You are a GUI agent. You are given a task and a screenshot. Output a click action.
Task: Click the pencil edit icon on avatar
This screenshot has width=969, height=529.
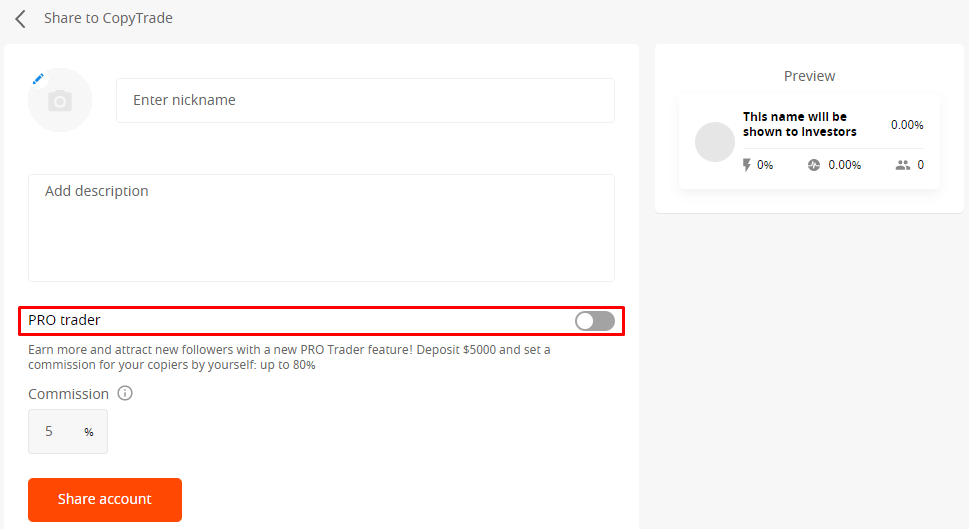tap(38, 78)
